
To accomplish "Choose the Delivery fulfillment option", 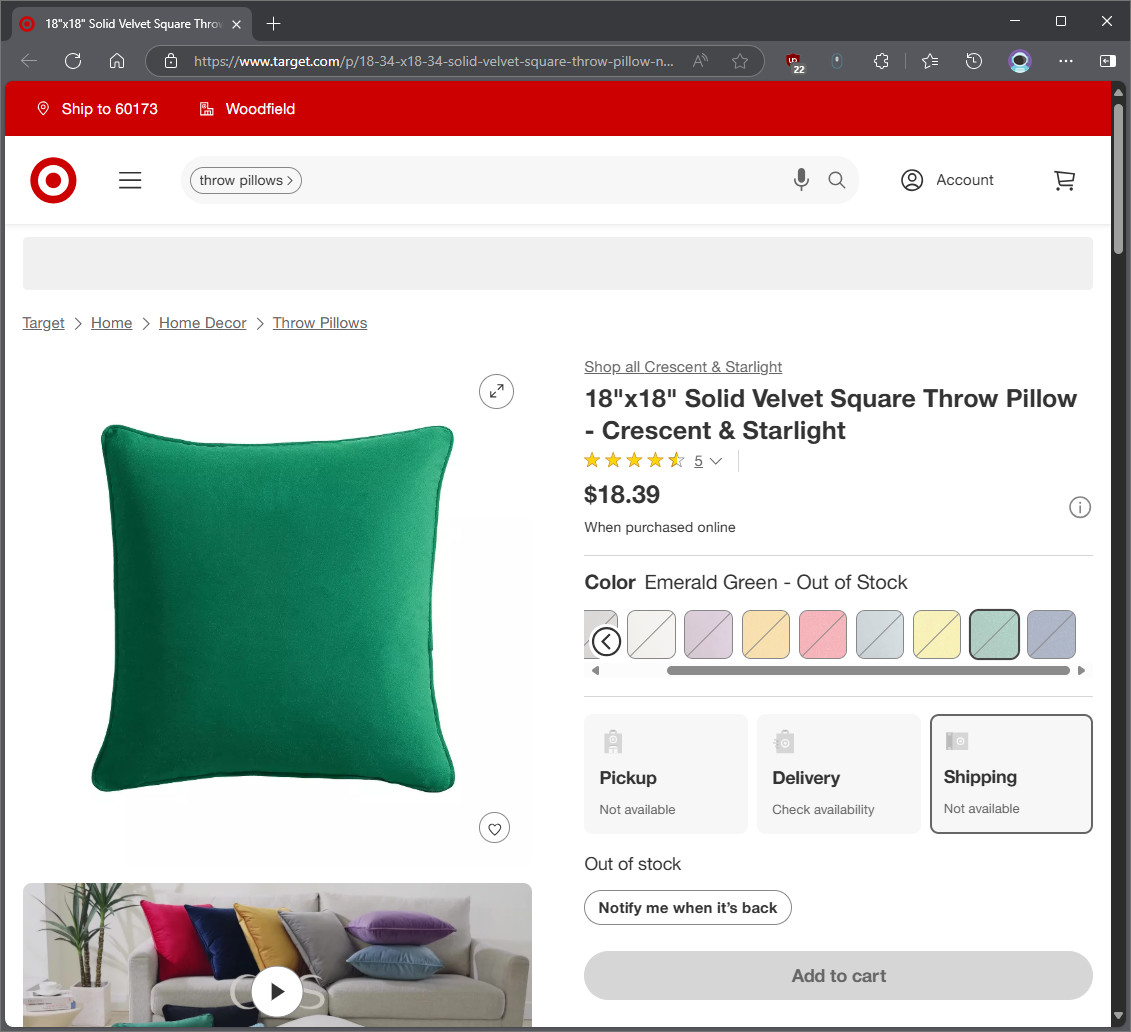I will click(x=839, y=774).
